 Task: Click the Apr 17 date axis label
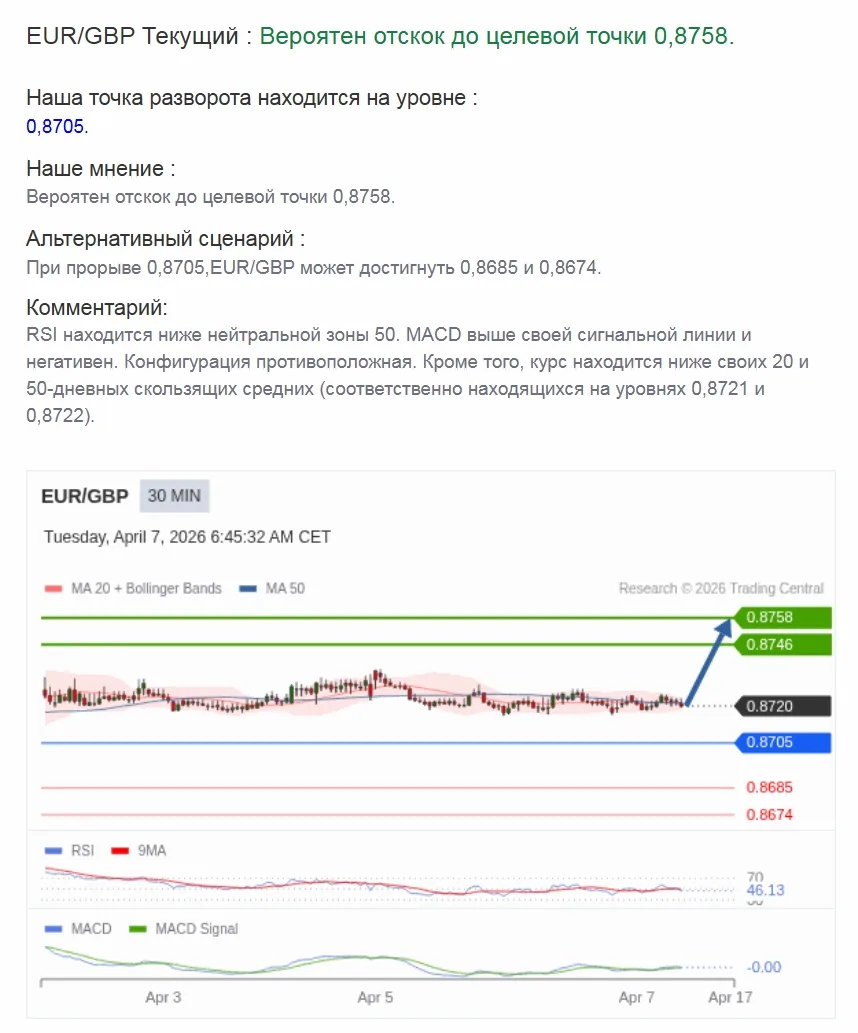tap(729, 997)
